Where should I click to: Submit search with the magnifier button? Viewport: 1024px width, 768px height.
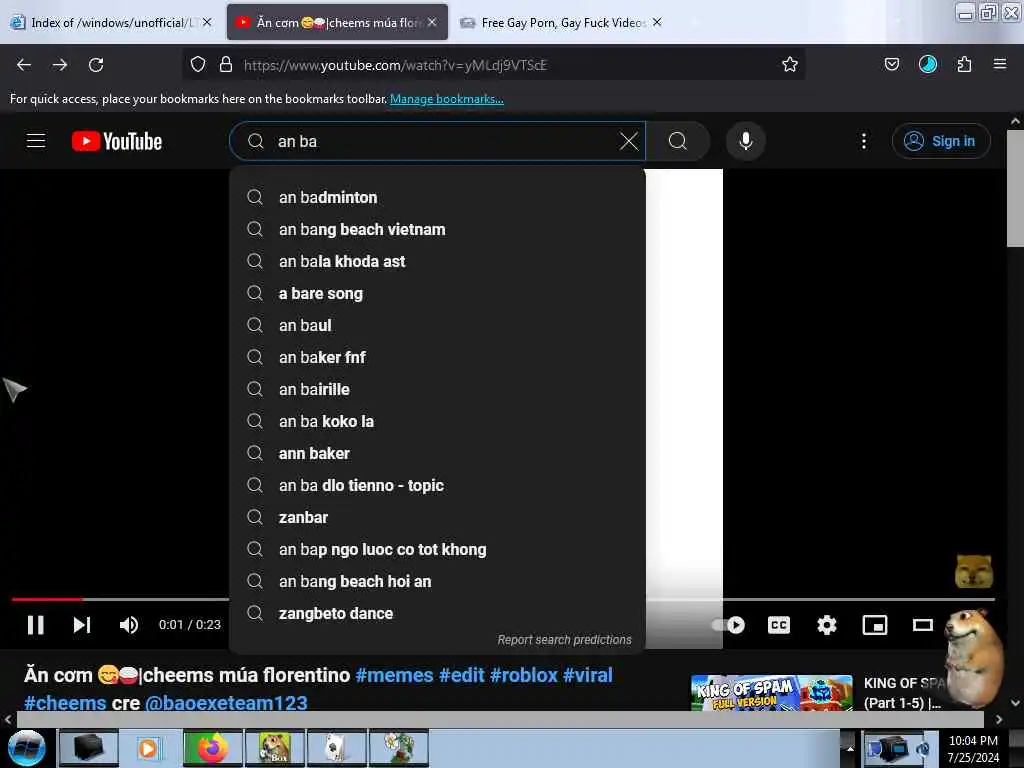(x=678, y=141)
